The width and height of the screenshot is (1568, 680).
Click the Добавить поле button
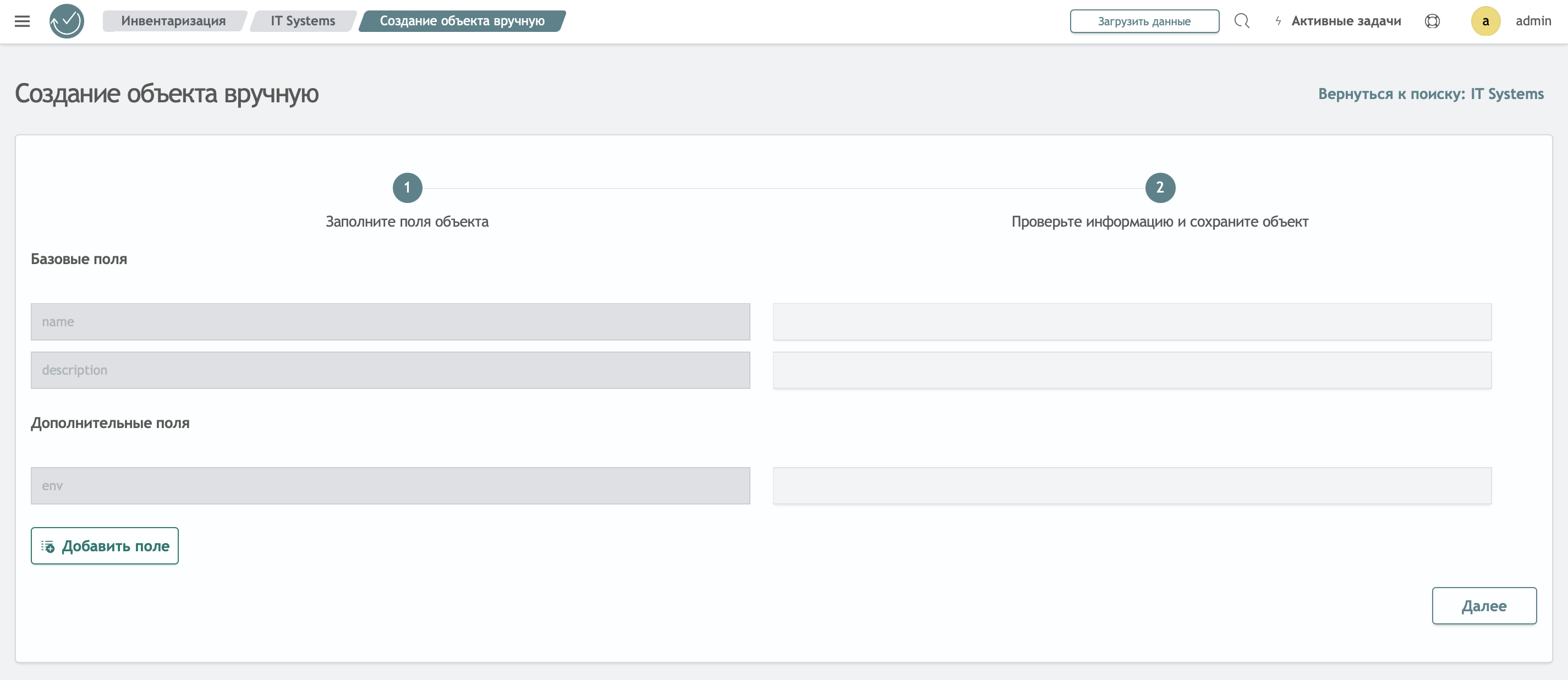(105, 546)
